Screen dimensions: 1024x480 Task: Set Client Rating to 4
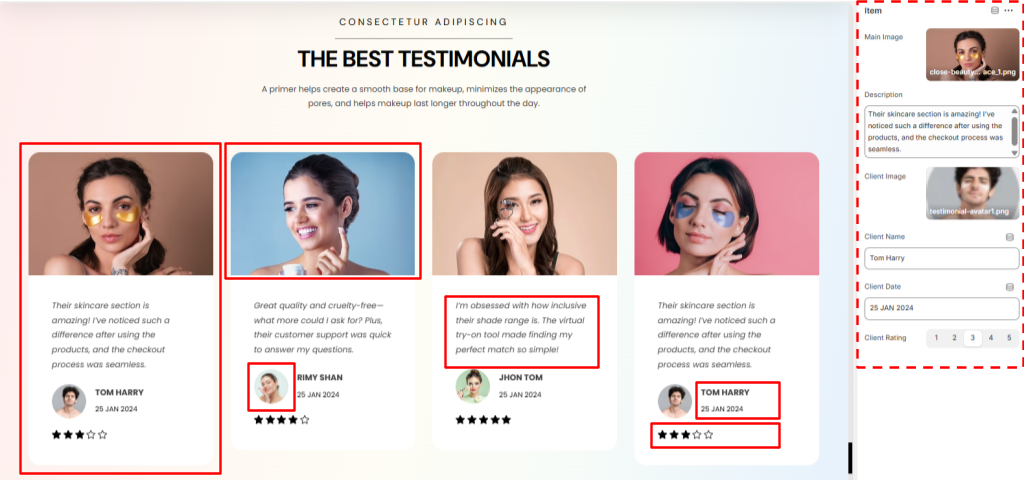point(991,338)
